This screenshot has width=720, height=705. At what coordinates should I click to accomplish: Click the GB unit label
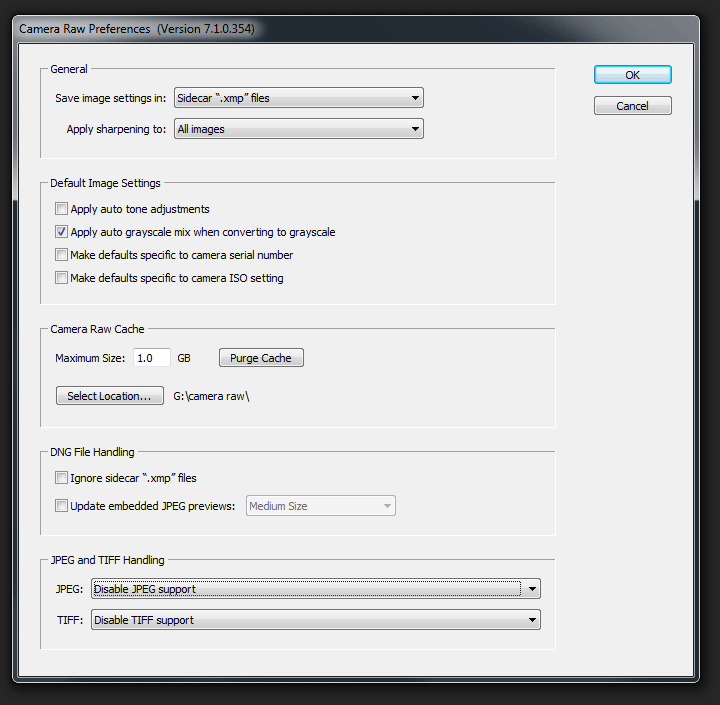coord(184,358)
